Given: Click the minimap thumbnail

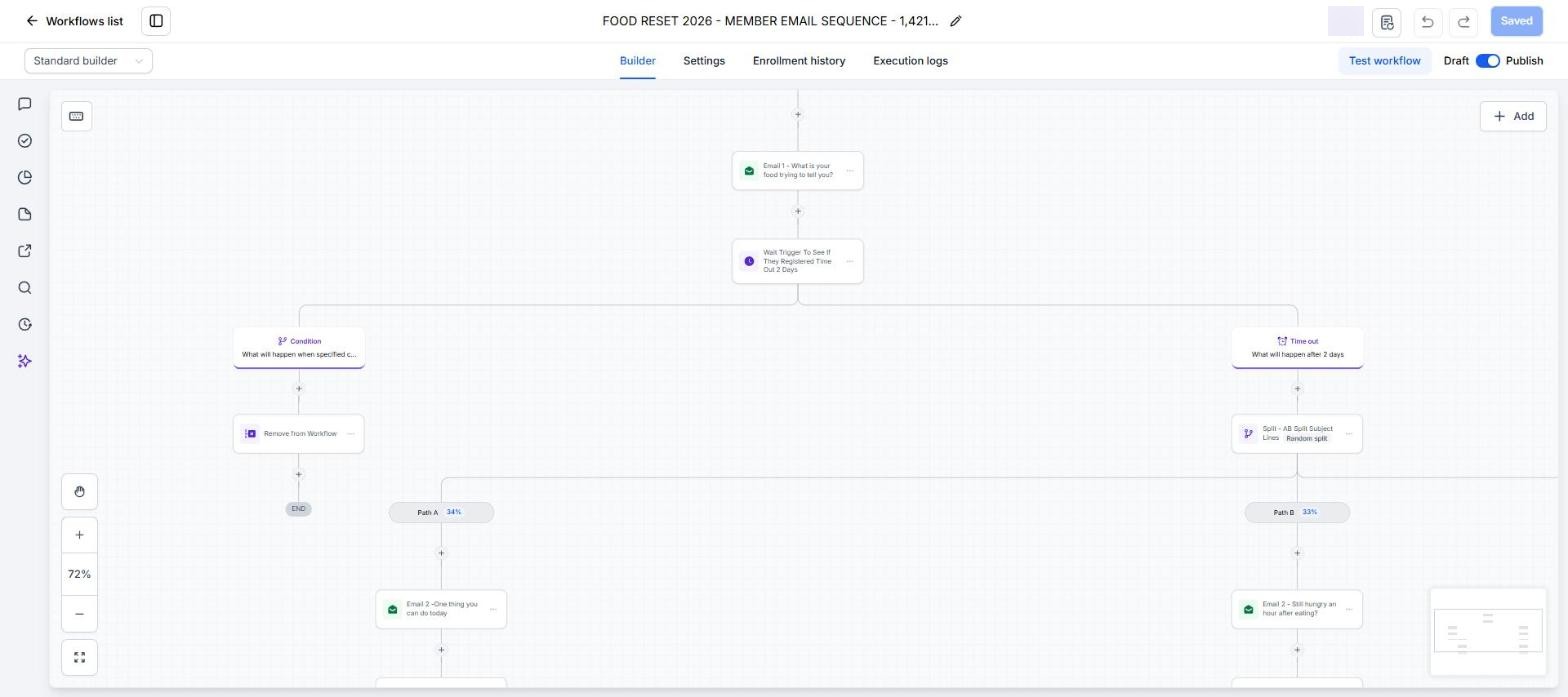Looking at the screenshot, I should tap(1488, 632).
